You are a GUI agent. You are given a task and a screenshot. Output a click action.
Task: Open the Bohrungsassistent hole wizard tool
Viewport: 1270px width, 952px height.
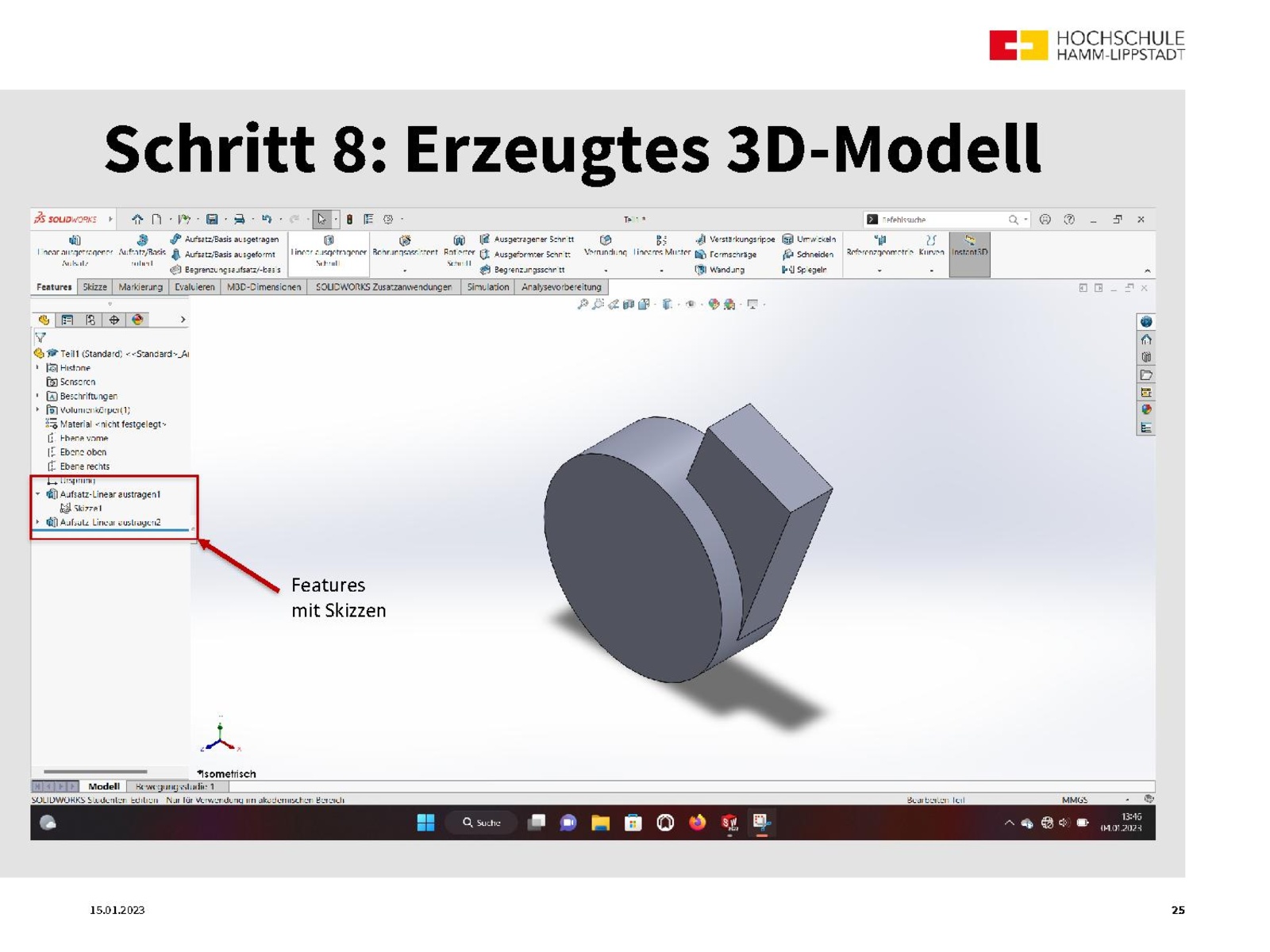(405, 240)
